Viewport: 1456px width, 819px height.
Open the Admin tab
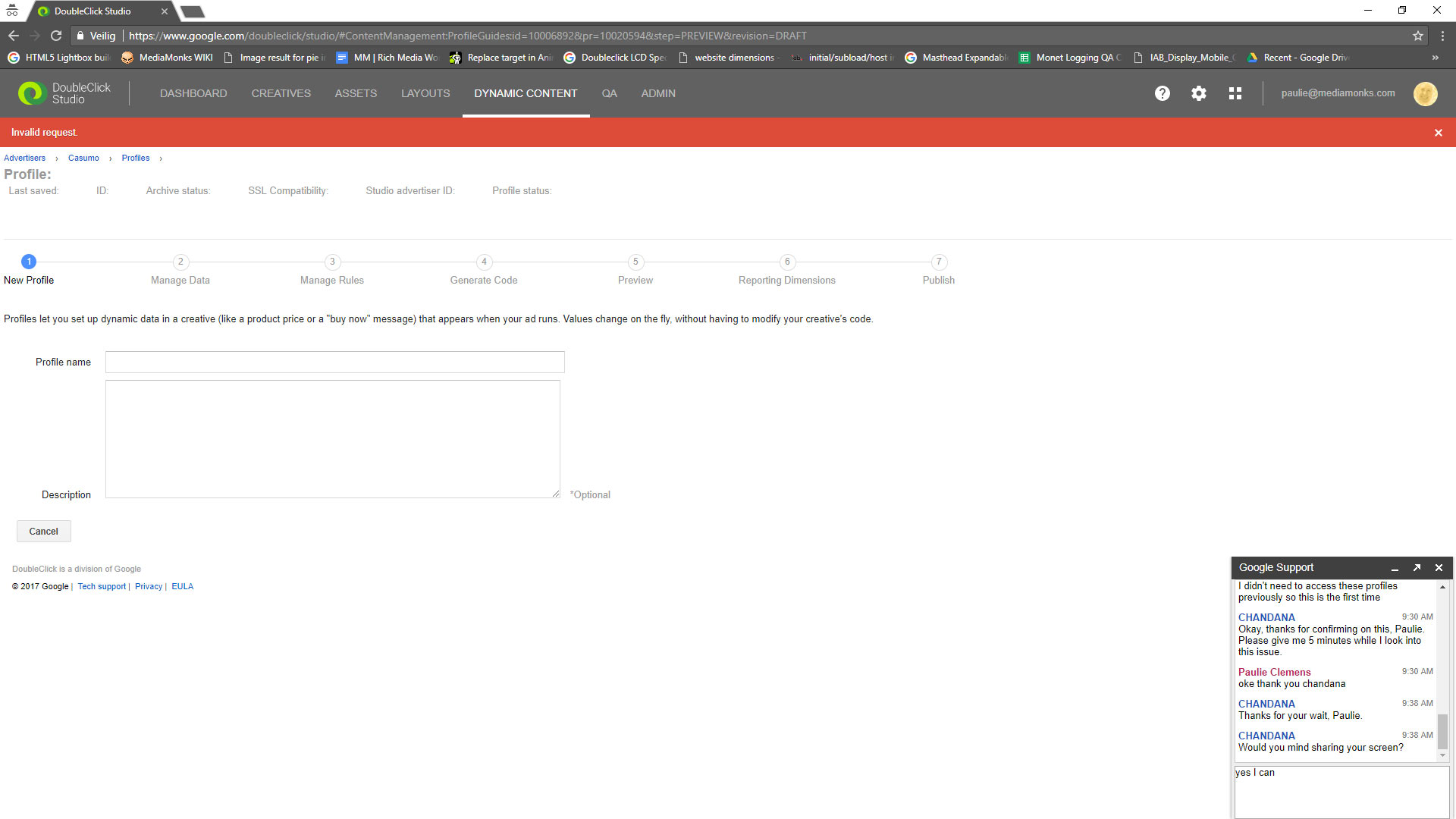point(658,93)
